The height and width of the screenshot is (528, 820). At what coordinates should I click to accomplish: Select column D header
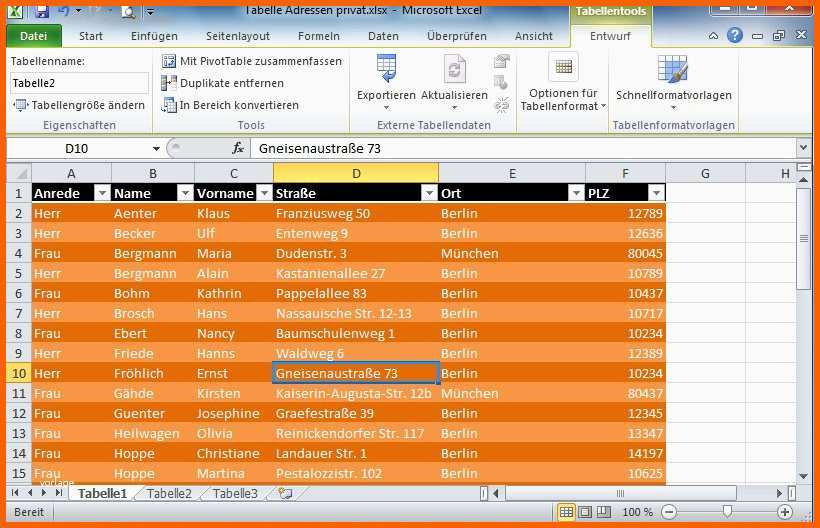pos(356,173)
